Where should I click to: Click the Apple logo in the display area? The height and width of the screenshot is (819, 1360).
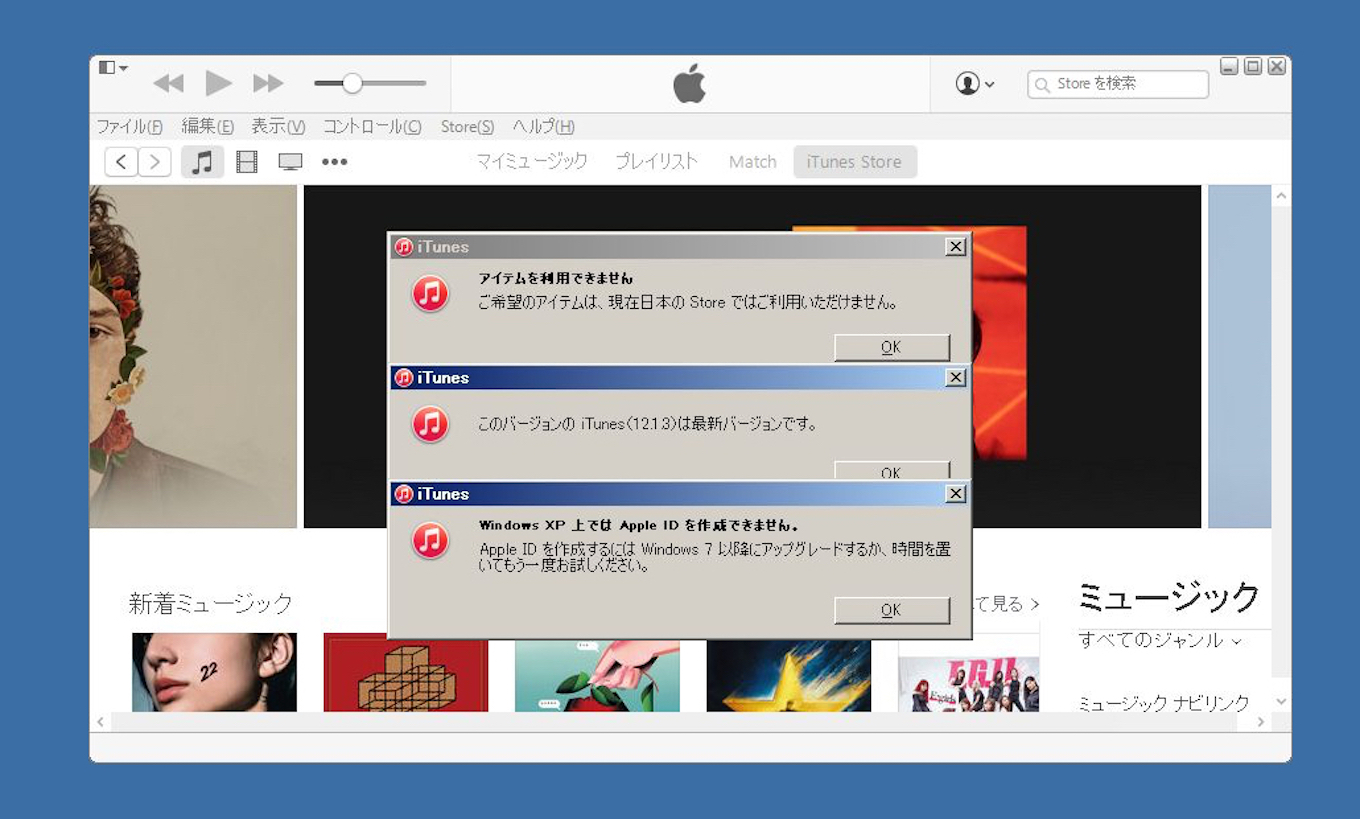pyautogui.click(x=689, y=83)
